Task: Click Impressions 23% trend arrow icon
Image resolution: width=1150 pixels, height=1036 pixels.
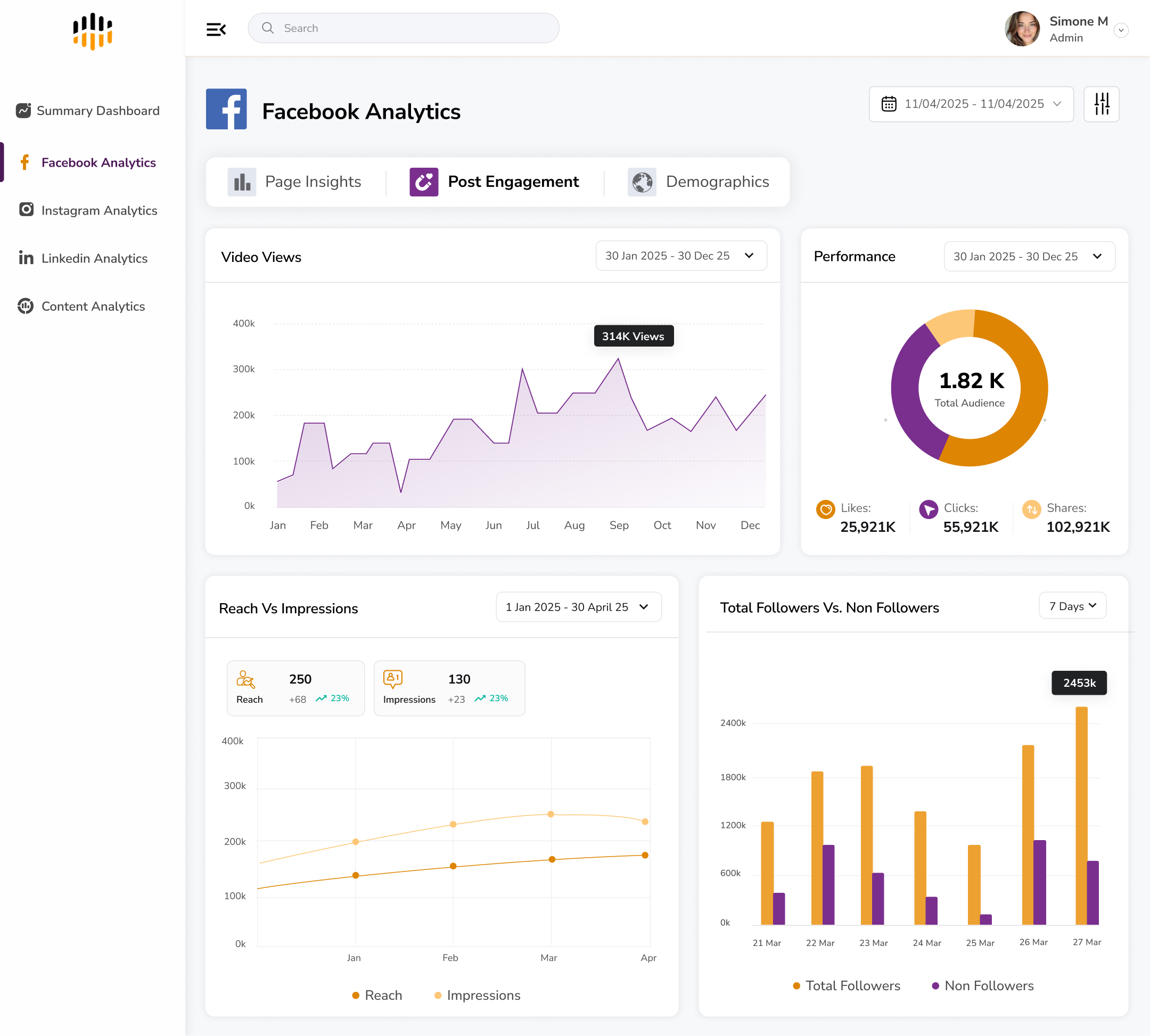Action: point(480,698)
